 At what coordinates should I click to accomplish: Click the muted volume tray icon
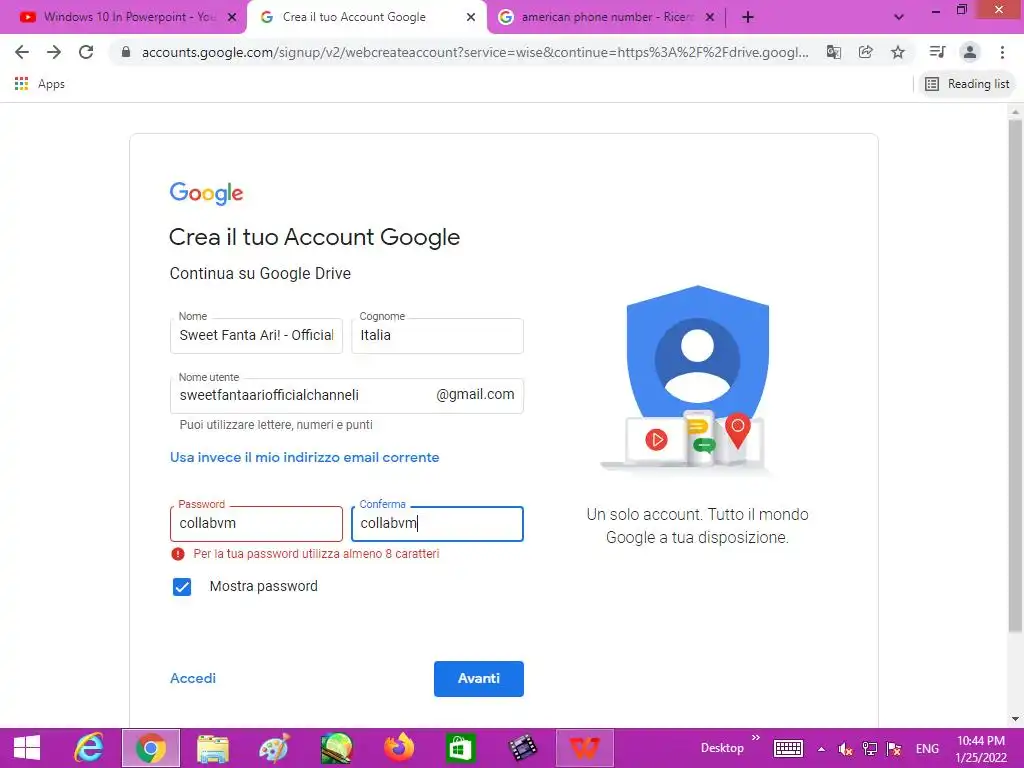point(845,749)
